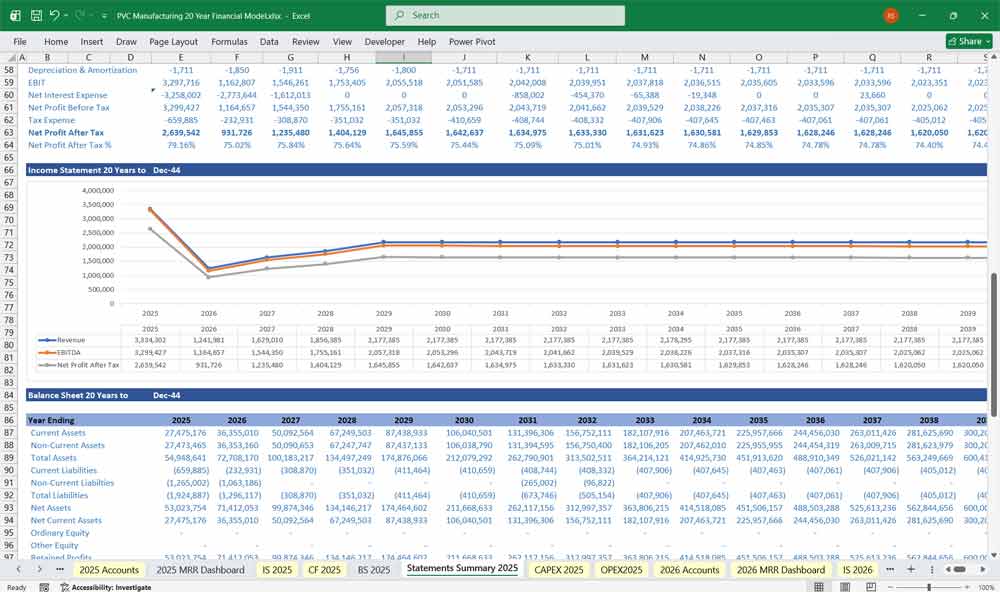The height and width of the screenshot is (592, 1000).
Task: Select the Page Layout view icon
Action: click(845, 587)
